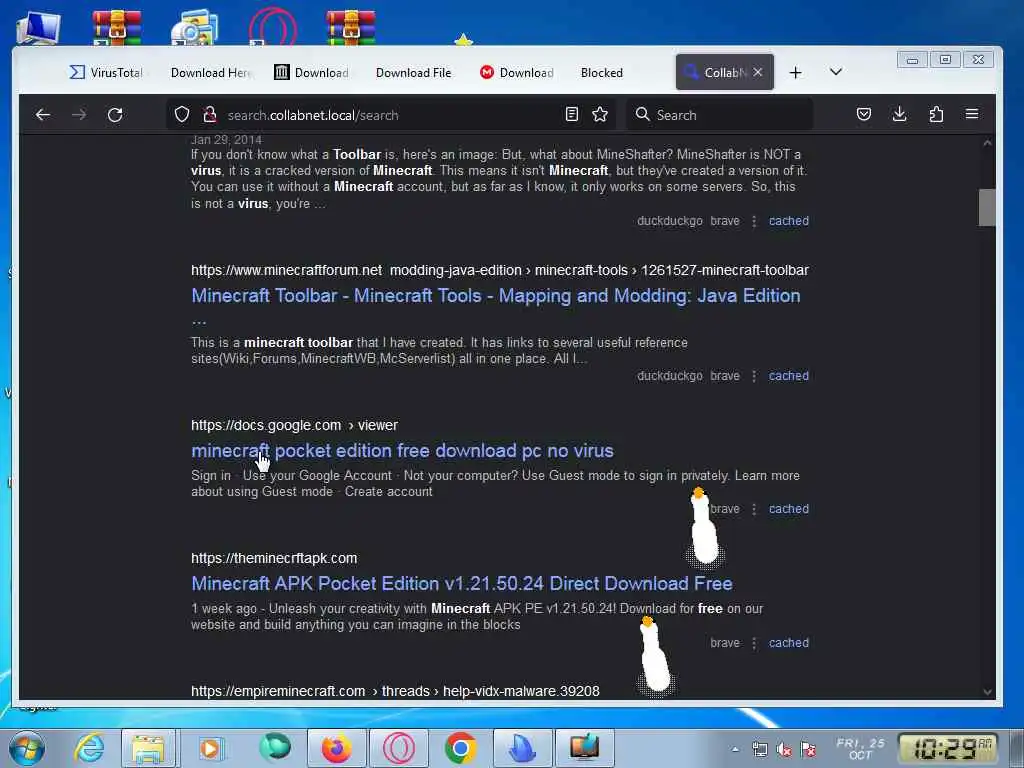Open the Windows Start orb
Viewport: 1024px width, 768px height.
point(27,748)
